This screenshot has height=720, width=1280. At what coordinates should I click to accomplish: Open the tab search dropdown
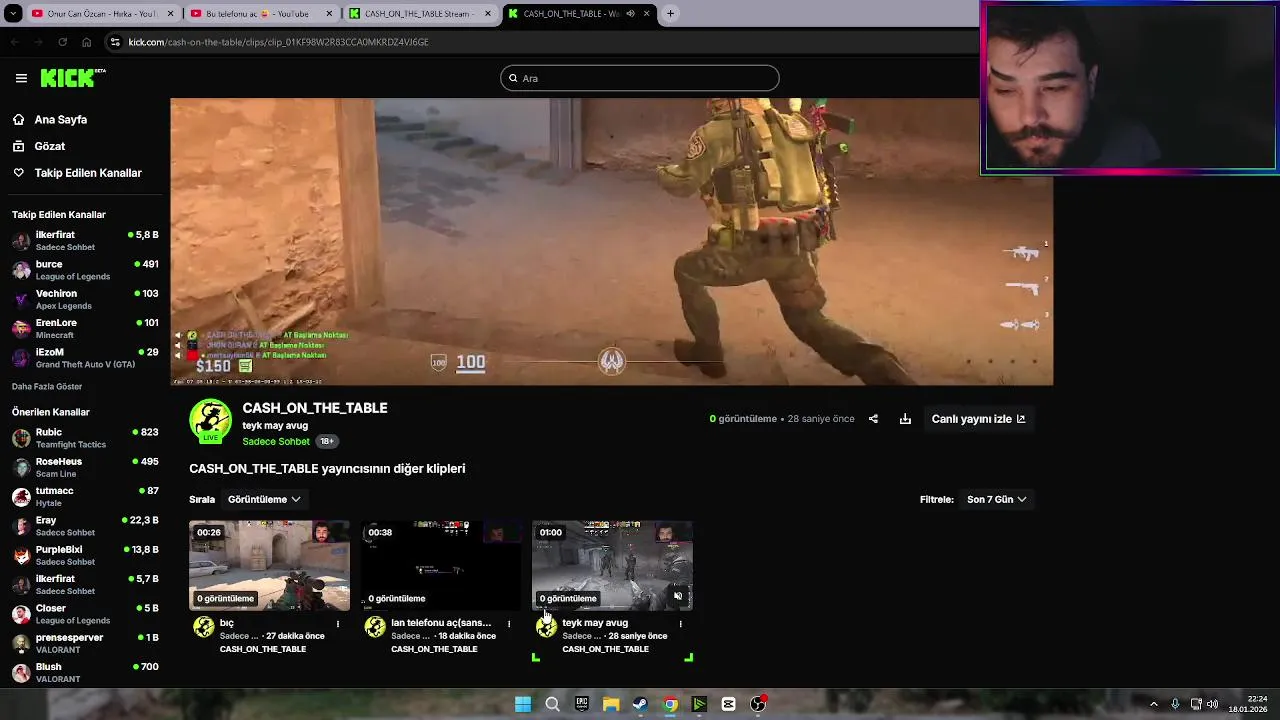(x=13, y=14)
